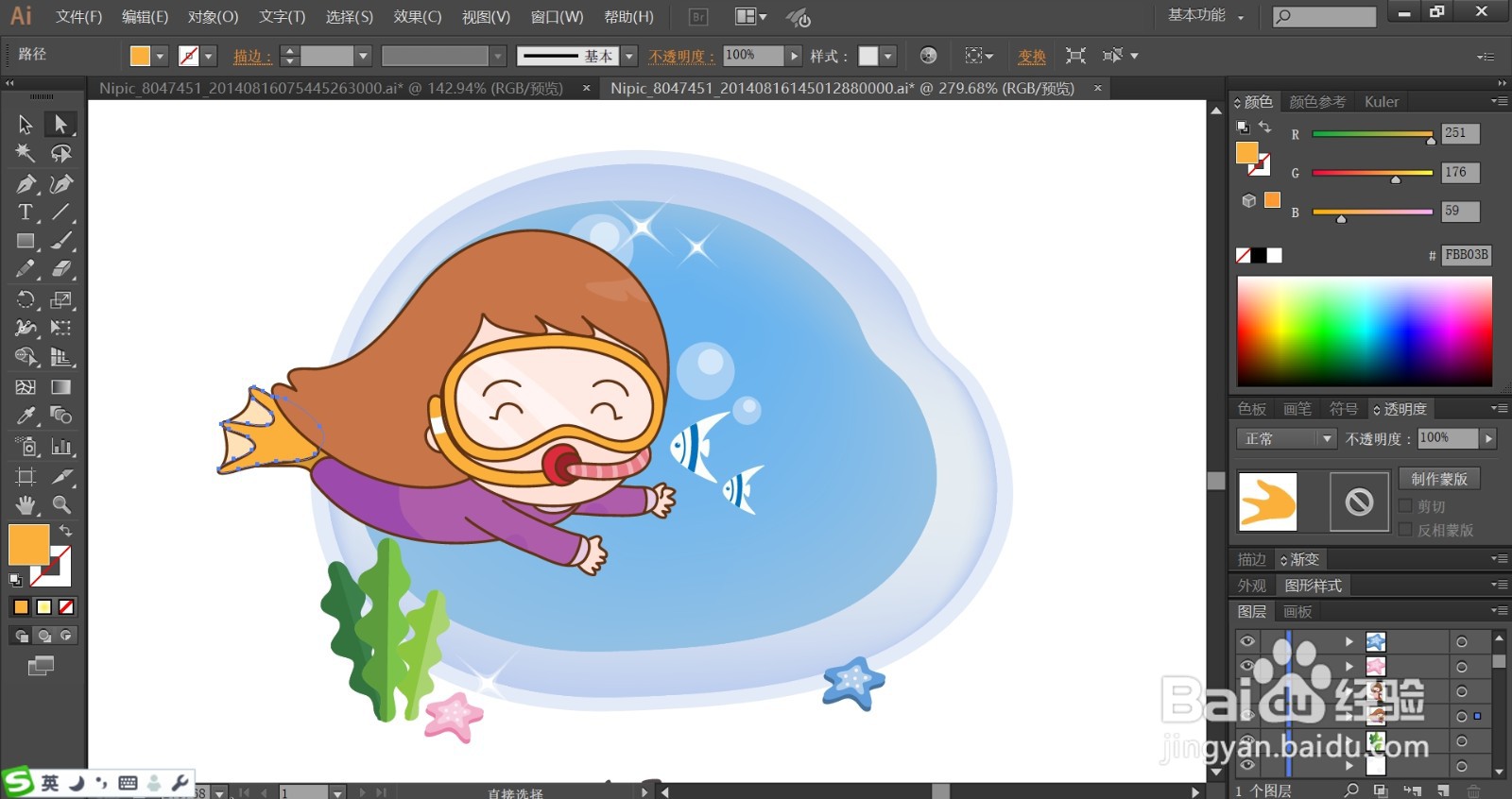Viewport: 1512px width, 799px height.
Task: Select the Artboard tool
Action: pyautogui.click(x=26, y=476)
